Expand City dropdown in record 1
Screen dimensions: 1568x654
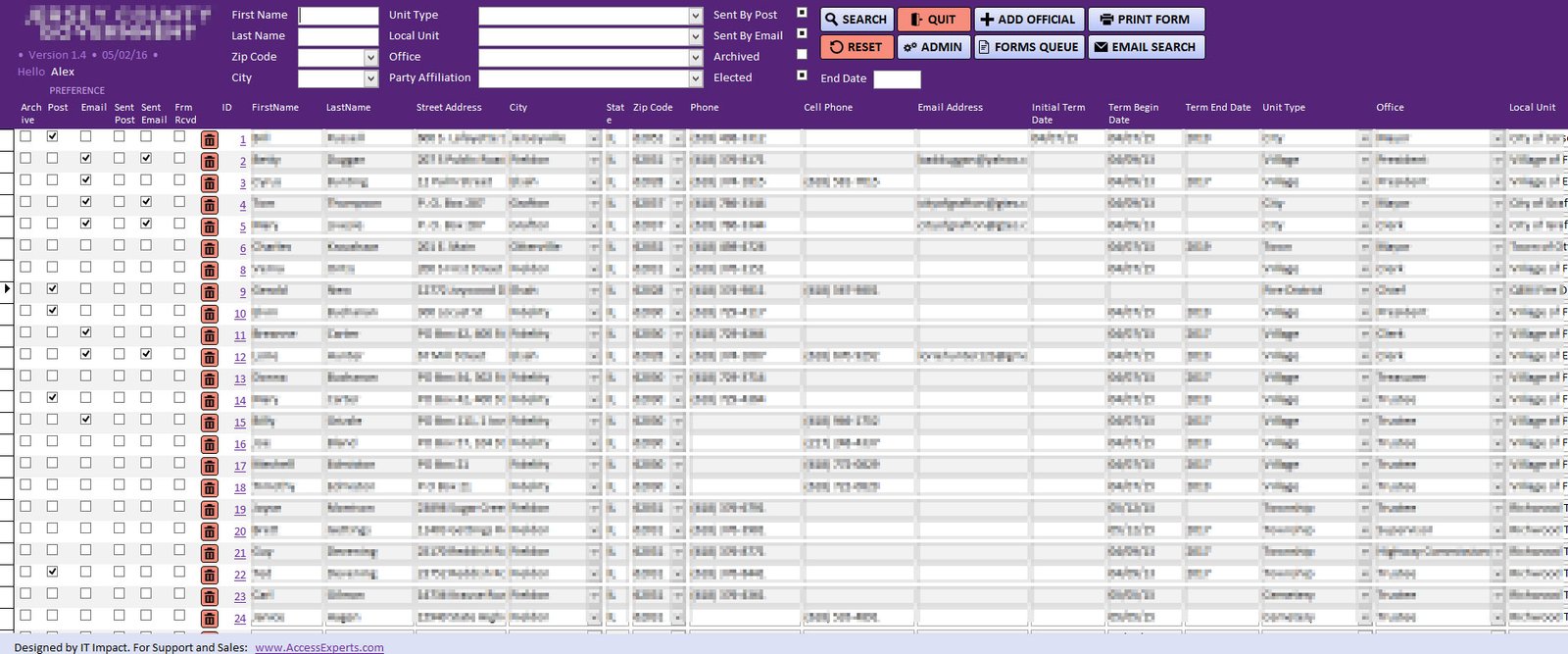tap(594, 140)
